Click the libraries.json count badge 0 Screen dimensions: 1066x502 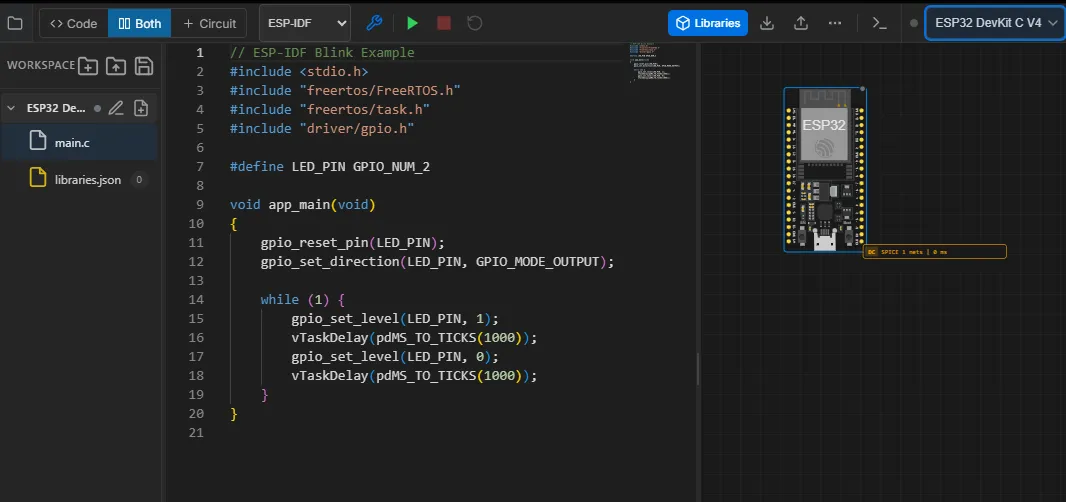(139, 180)
